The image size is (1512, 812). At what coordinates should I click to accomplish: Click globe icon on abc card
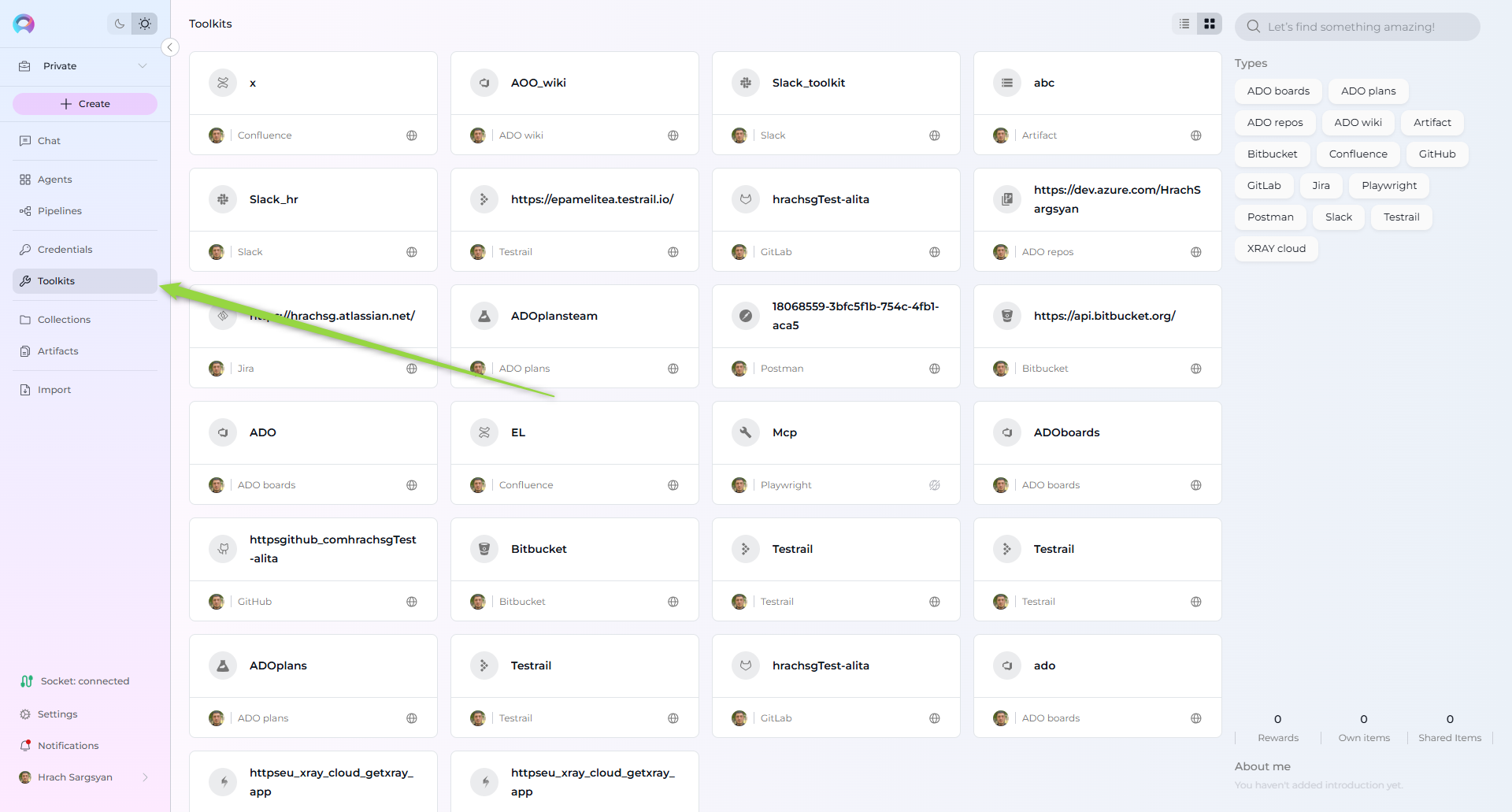(x=1196, y=135)
